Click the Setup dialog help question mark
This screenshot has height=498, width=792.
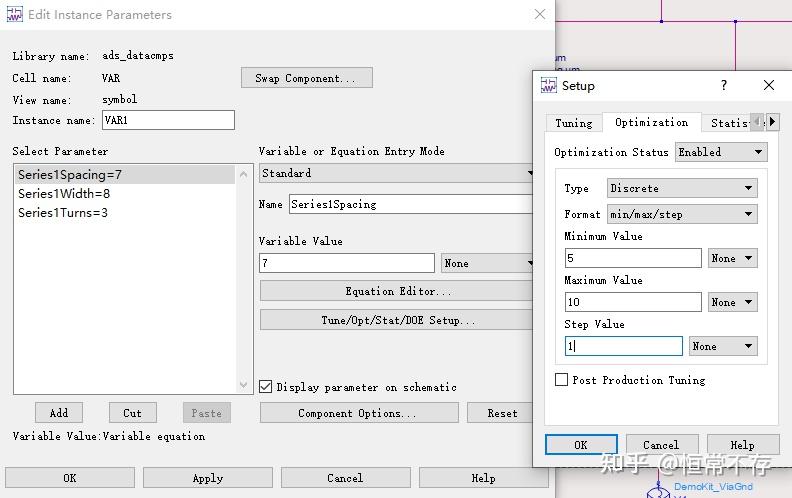pos(724,86)
